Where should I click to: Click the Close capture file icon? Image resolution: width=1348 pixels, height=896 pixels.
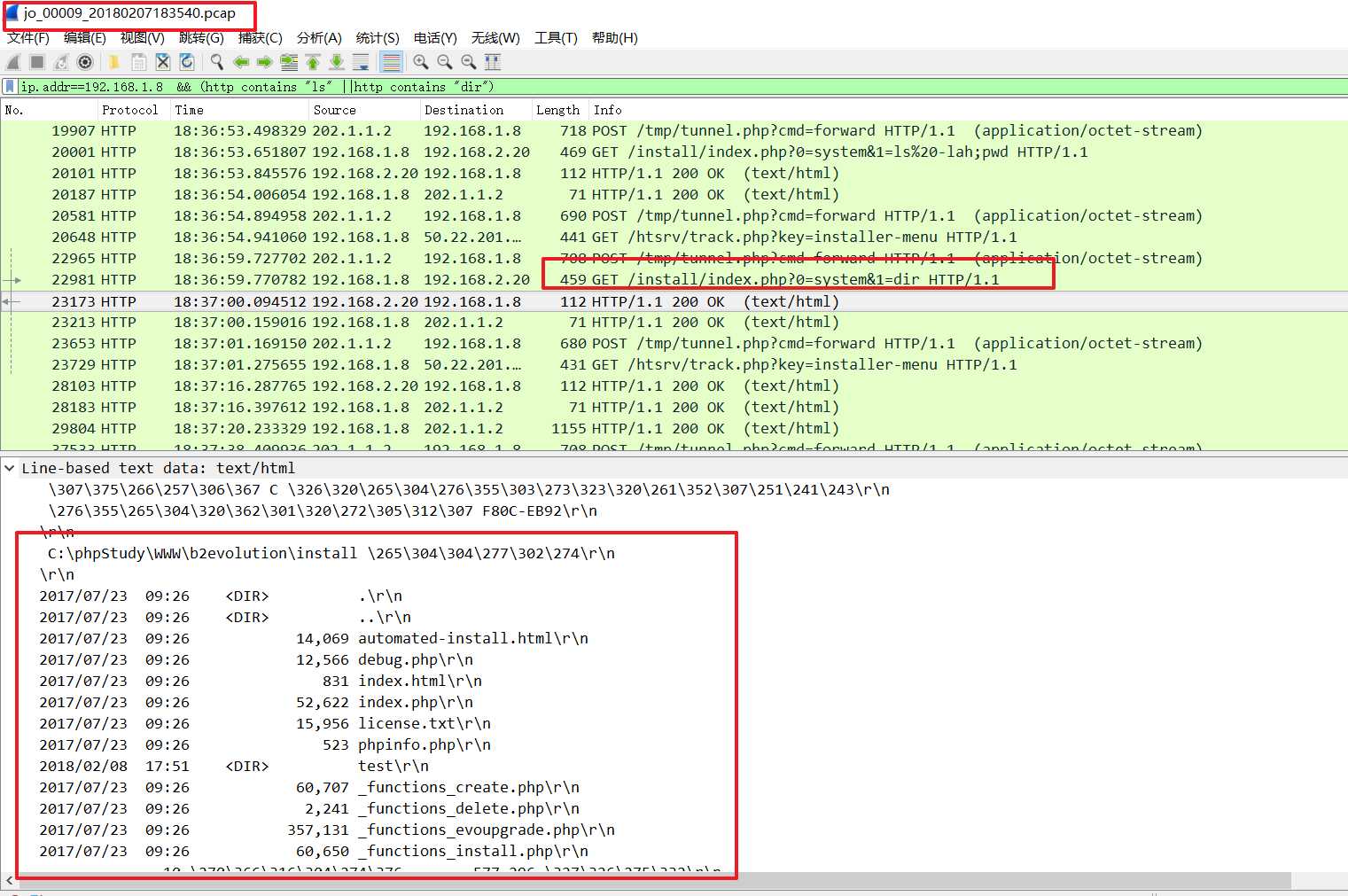[162, 62]
